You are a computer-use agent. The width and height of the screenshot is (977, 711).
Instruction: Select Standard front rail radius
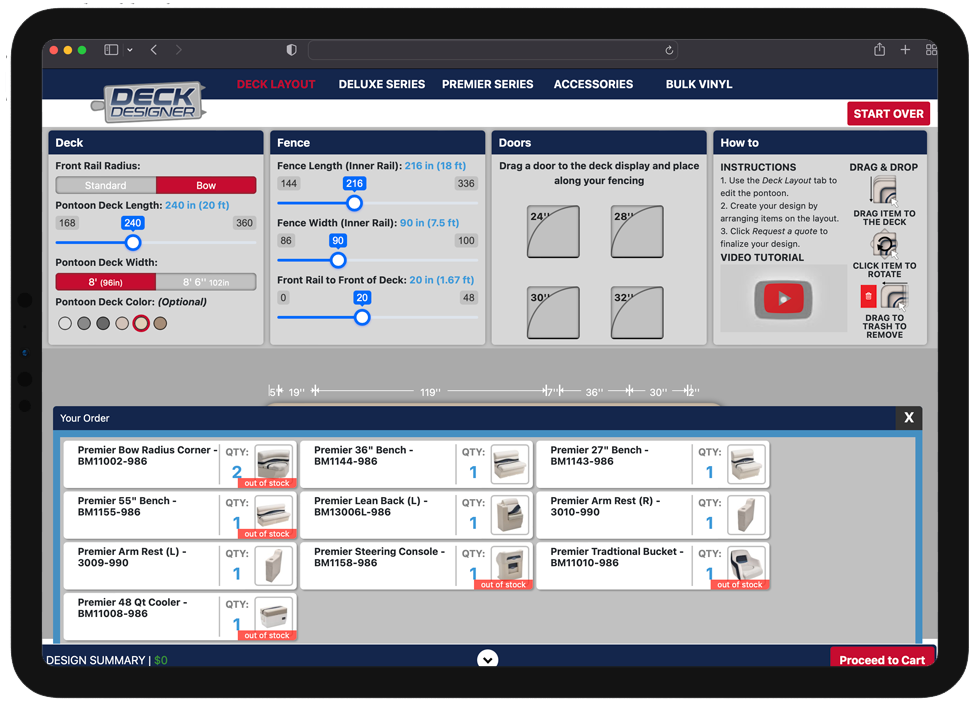(106, 185)
